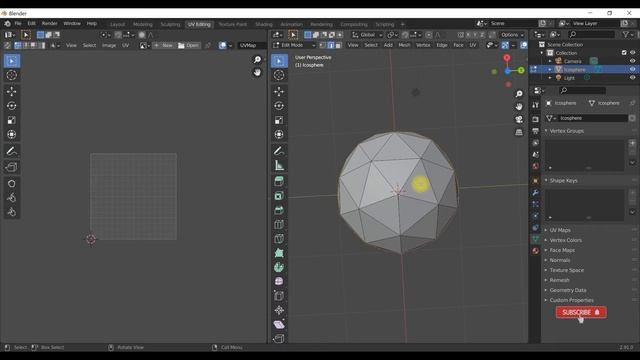Select the Bevel tool

click(x=279, y=210)
